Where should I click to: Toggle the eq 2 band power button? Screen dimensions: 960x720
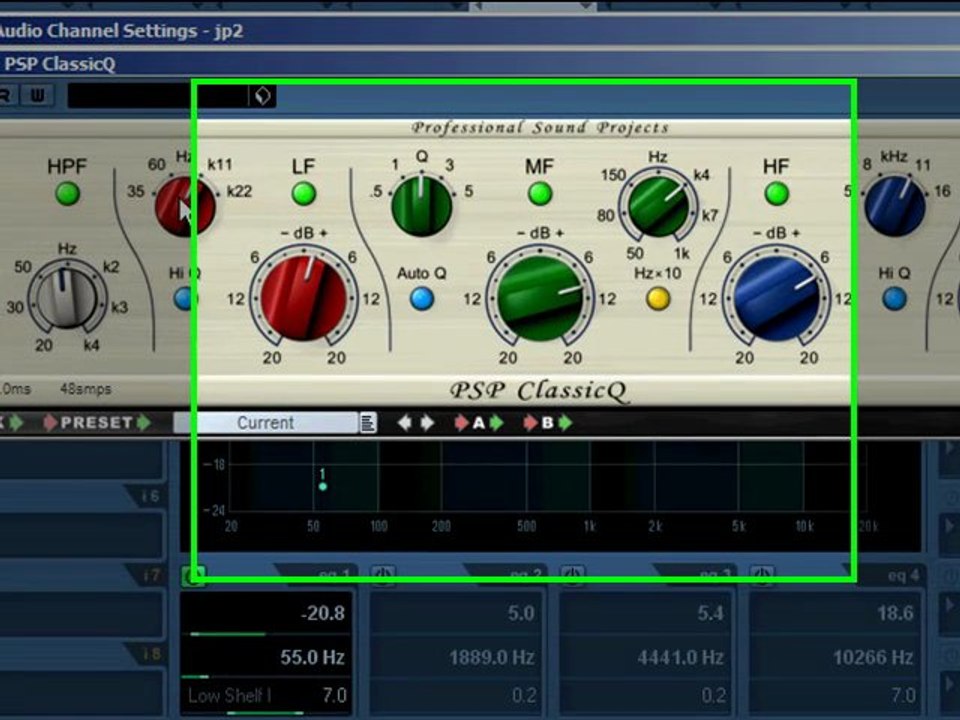(x=383, y=576)
